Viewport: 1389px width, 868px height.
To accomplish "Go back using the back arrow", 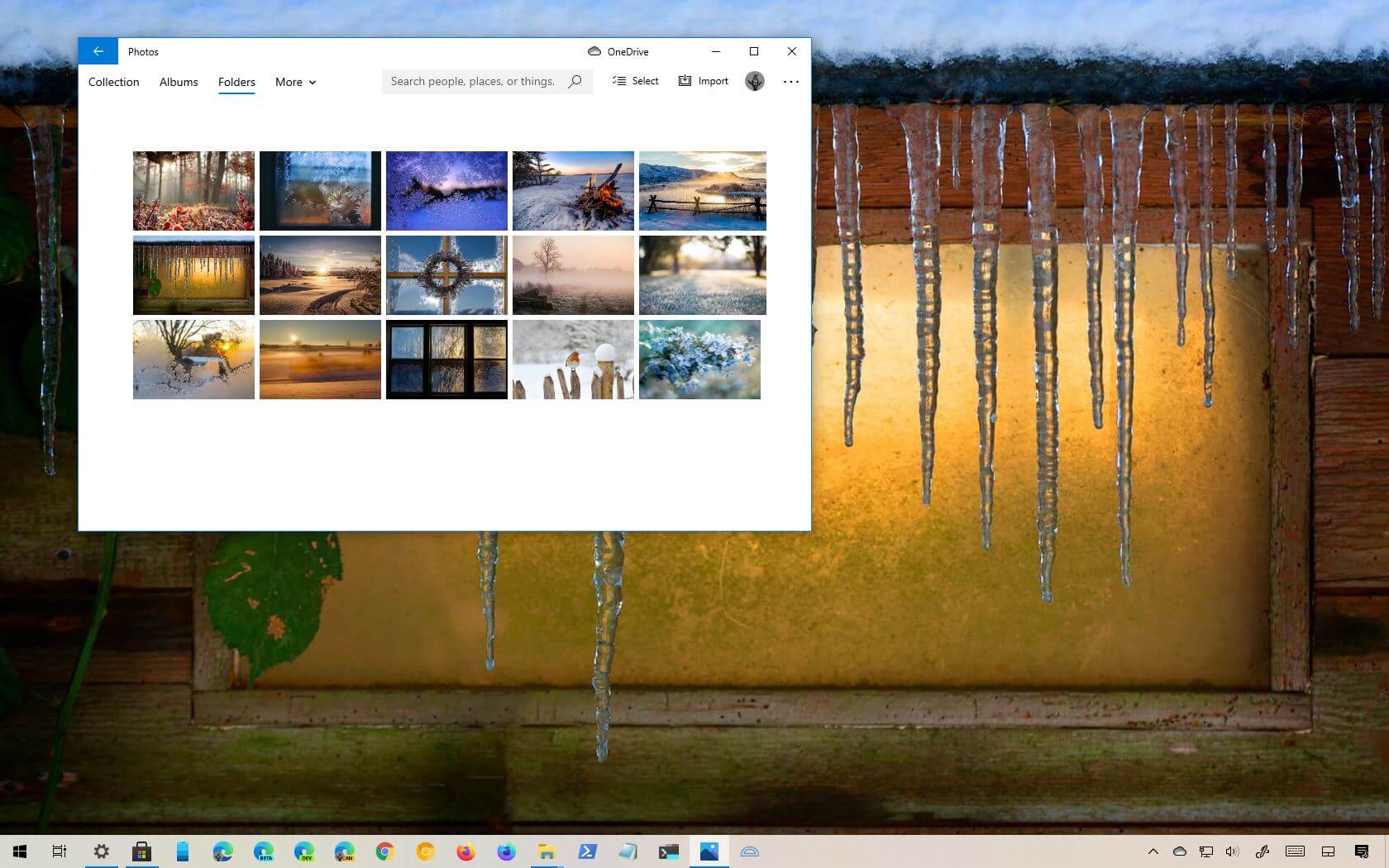I will point(98,50).
